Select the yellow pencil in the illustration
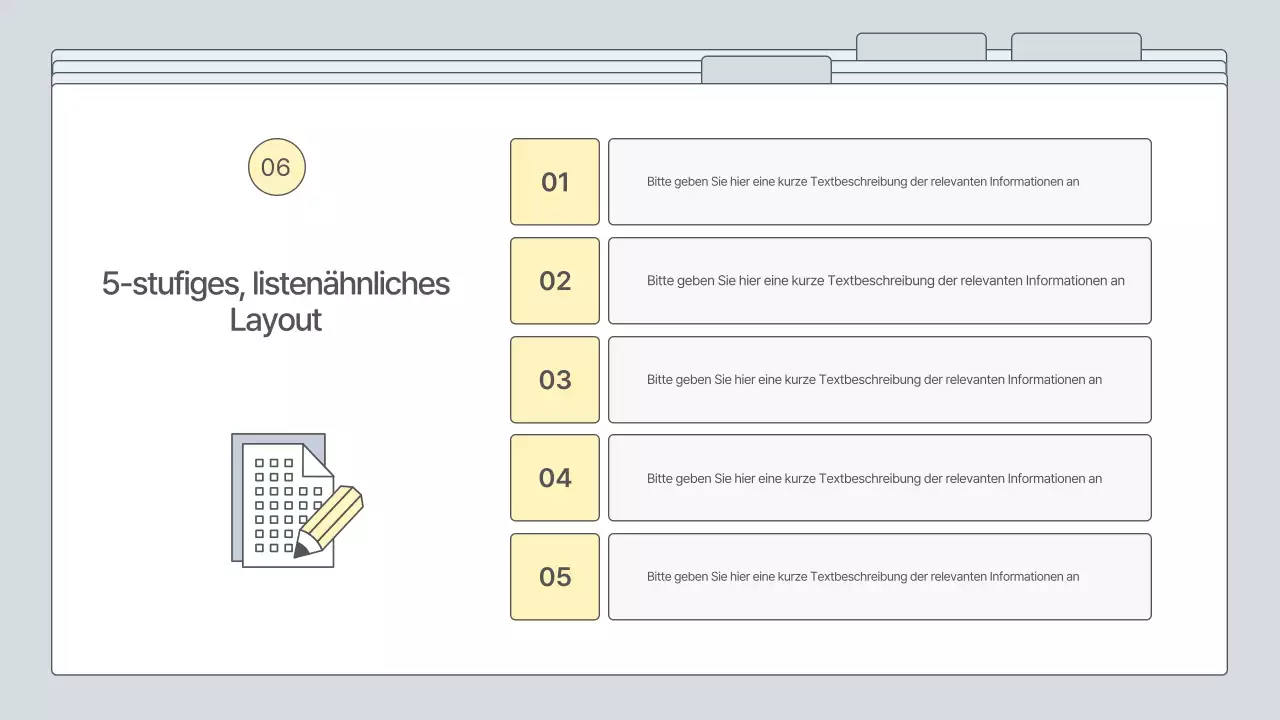This screenshot has height=720, width=1280. pos(334,518)
